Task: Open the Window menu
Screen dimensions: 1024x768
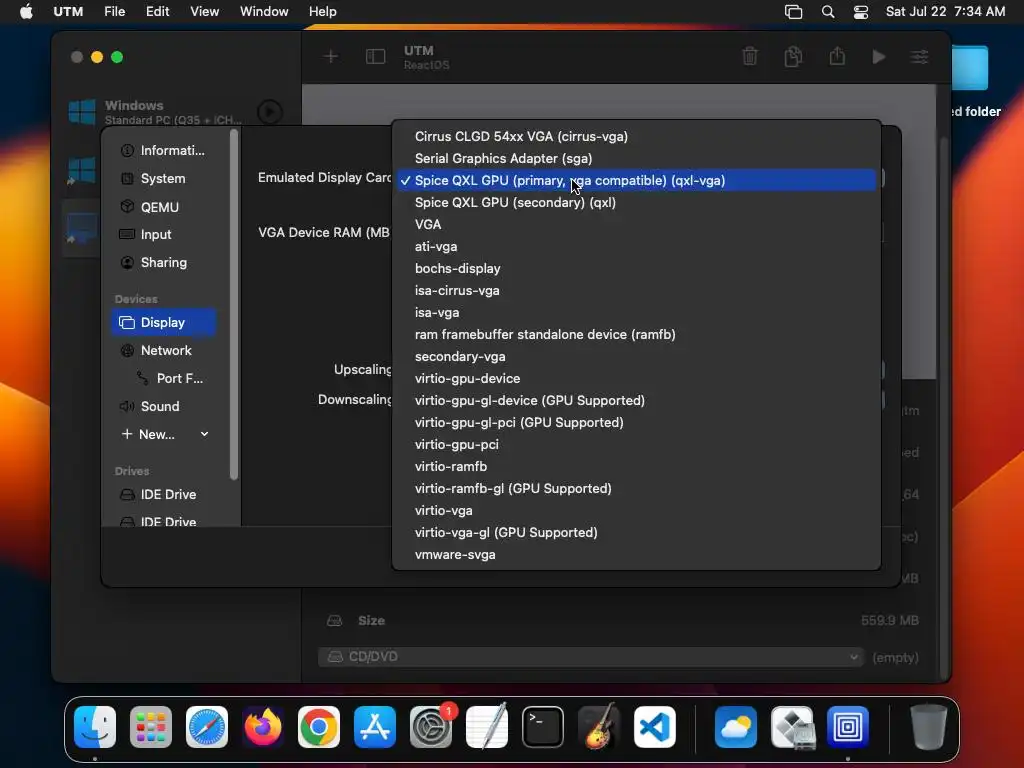Action: coord(264,12)
